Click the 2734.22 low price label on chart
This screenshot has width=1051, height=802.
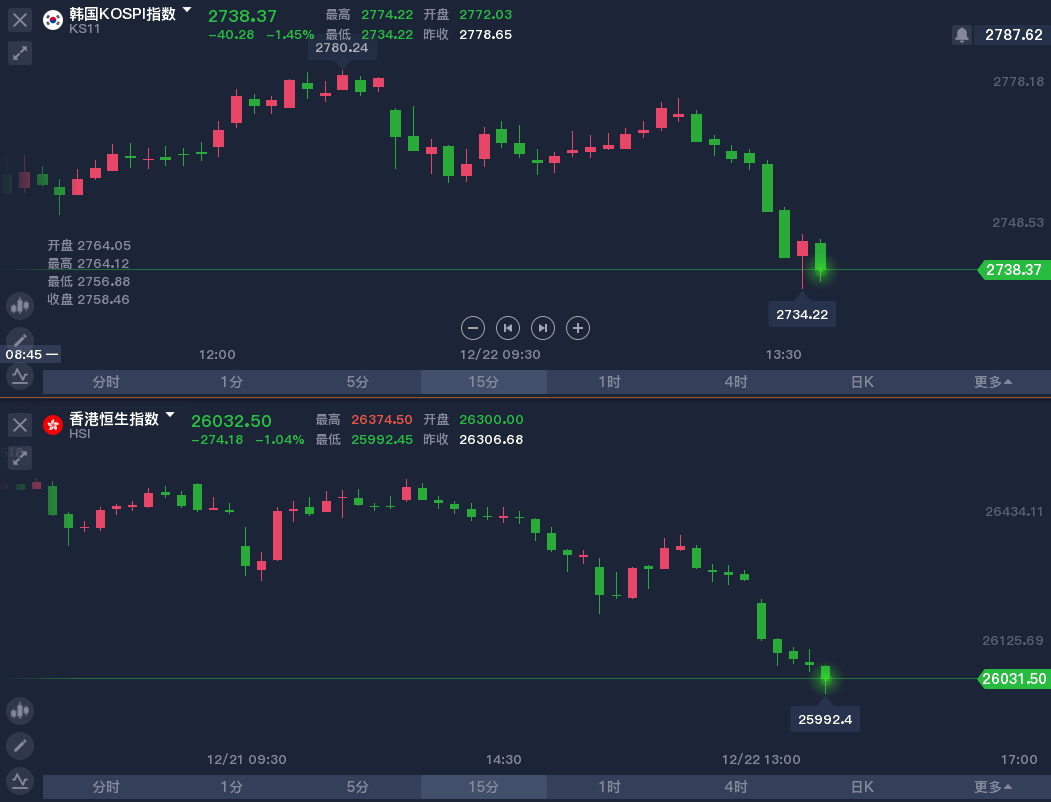pos(802,314)
